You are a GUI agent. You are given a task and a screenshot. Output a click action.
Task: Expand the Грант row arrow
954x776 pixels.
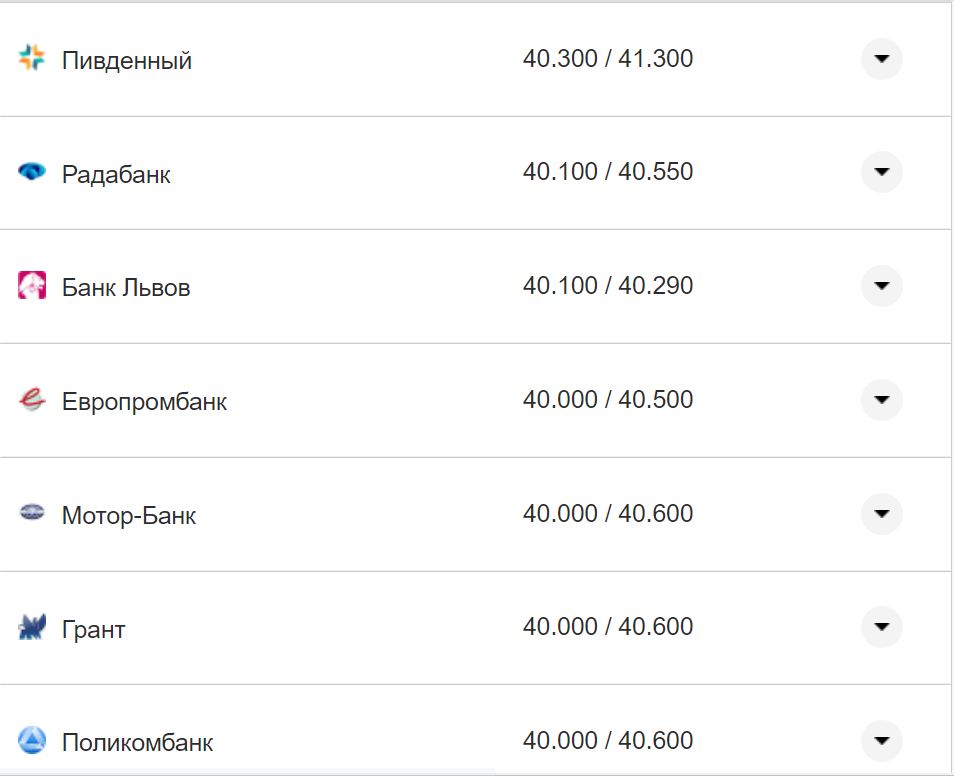(x=881, y=627)
